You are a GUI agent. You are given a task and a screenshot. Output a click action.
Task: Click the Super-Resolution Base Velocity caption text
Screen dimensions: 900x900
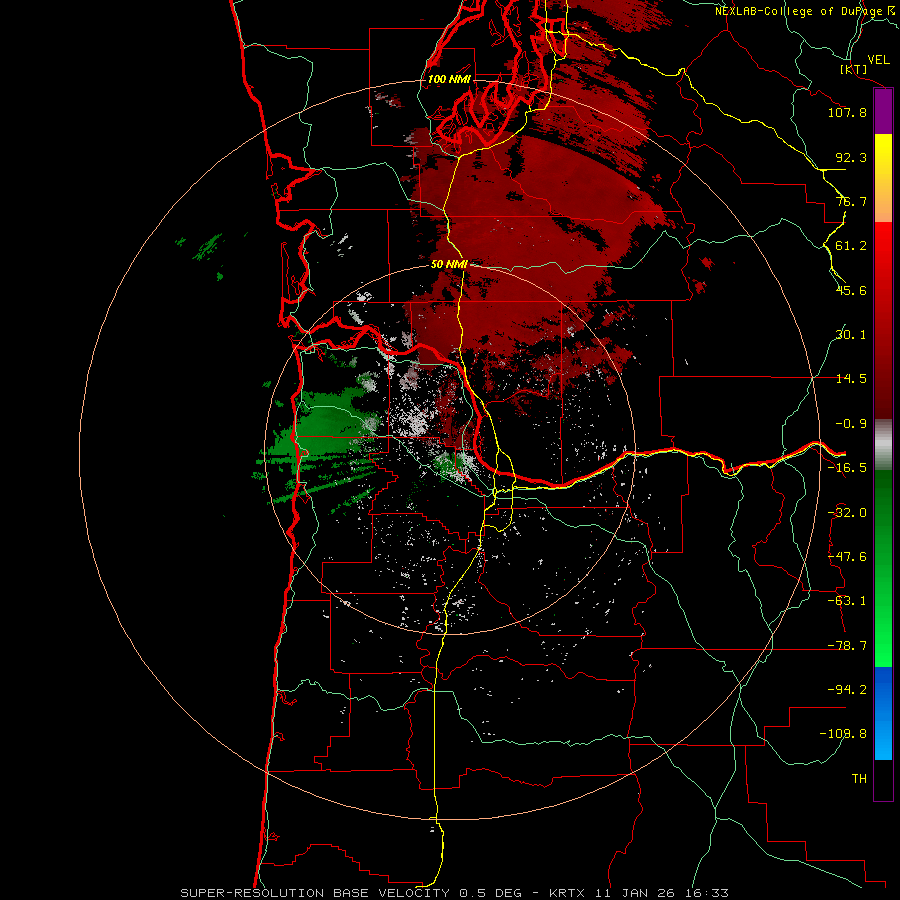pyautogui.click(x=454, y=893)
